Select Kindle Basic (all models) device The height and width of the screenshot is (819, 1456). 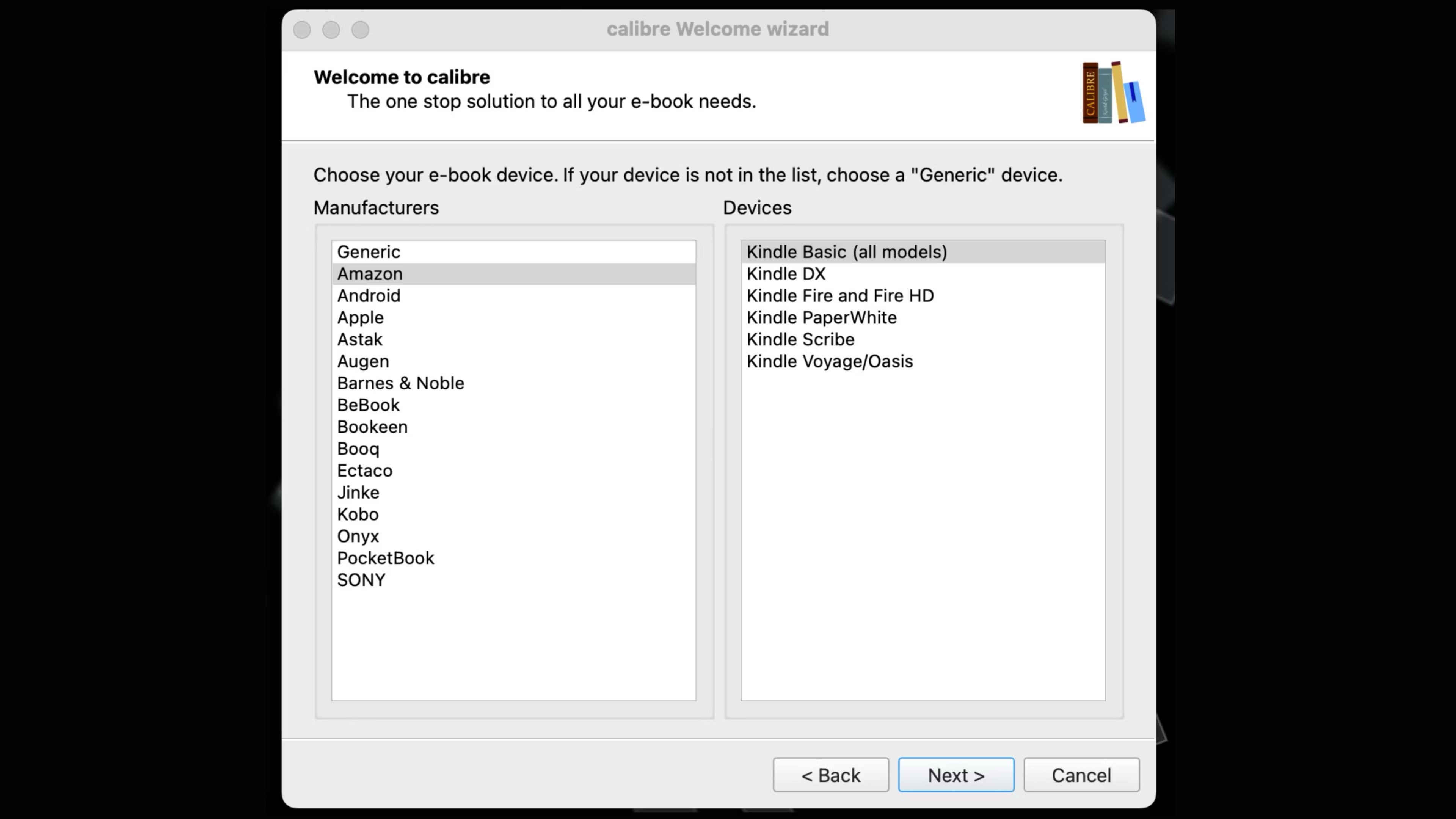click(923, 252)
